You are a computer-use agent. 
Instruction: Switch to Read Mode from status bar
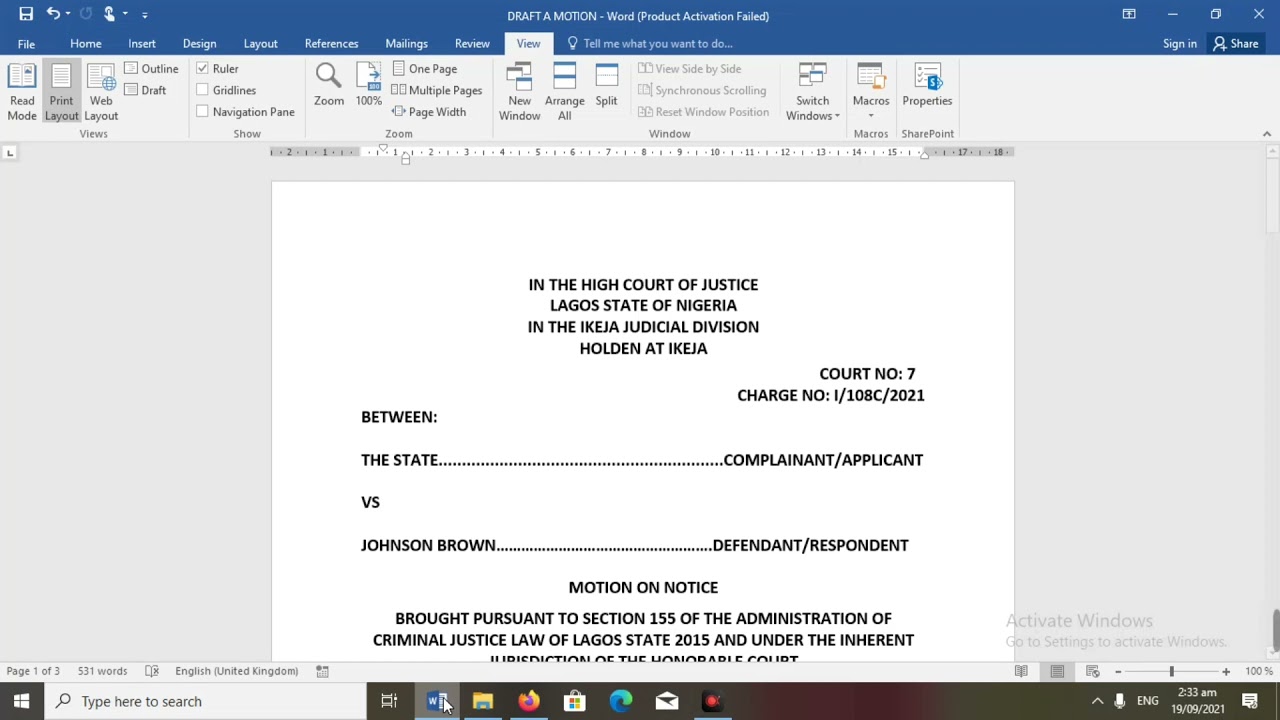click(x=1021, y=671)
